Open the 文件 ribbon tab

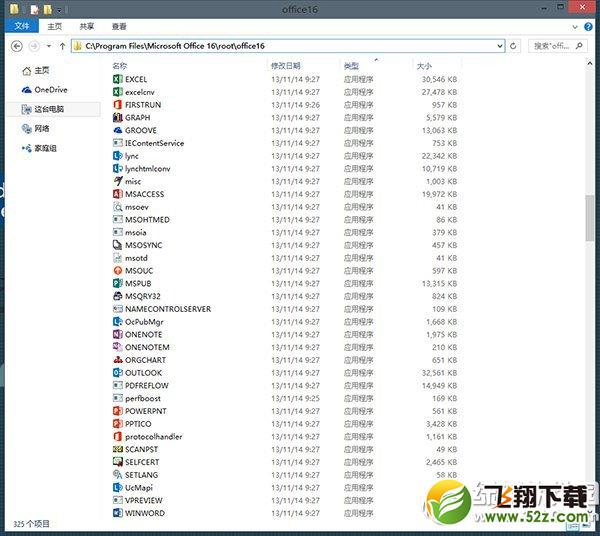pos(22,26)
